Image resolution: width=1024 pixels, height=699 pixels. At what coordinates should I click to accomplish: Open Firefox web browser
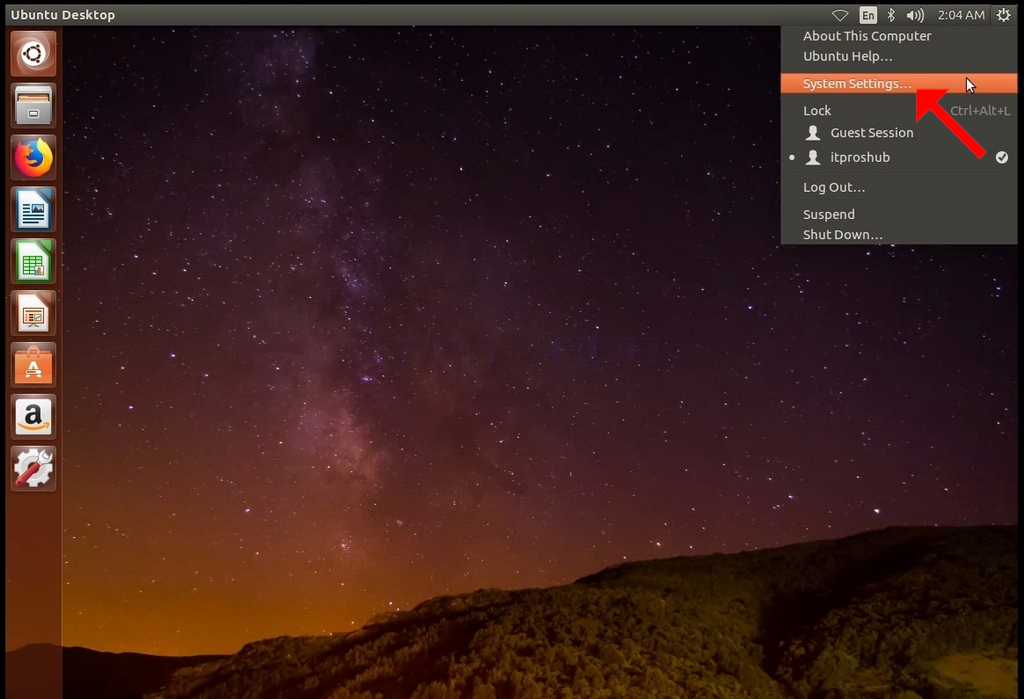[x=33, y=157]
